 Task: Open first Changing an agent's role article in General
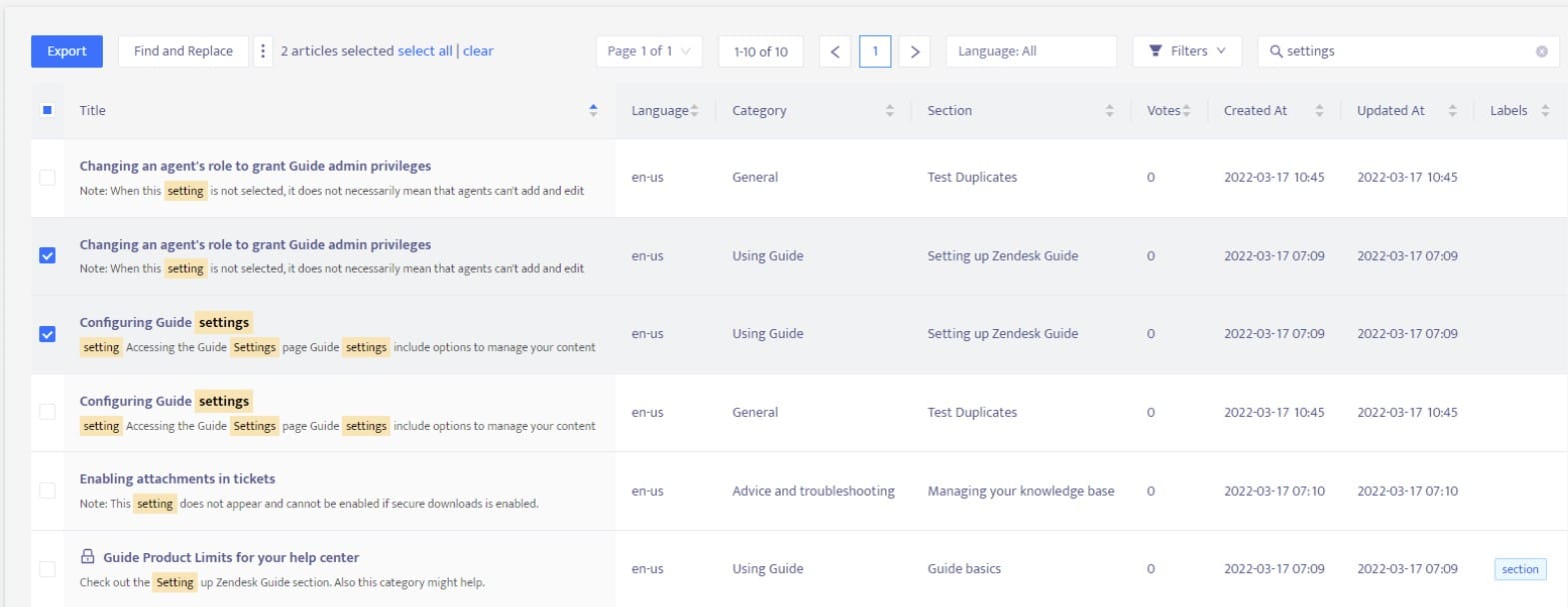pos(255,166)
